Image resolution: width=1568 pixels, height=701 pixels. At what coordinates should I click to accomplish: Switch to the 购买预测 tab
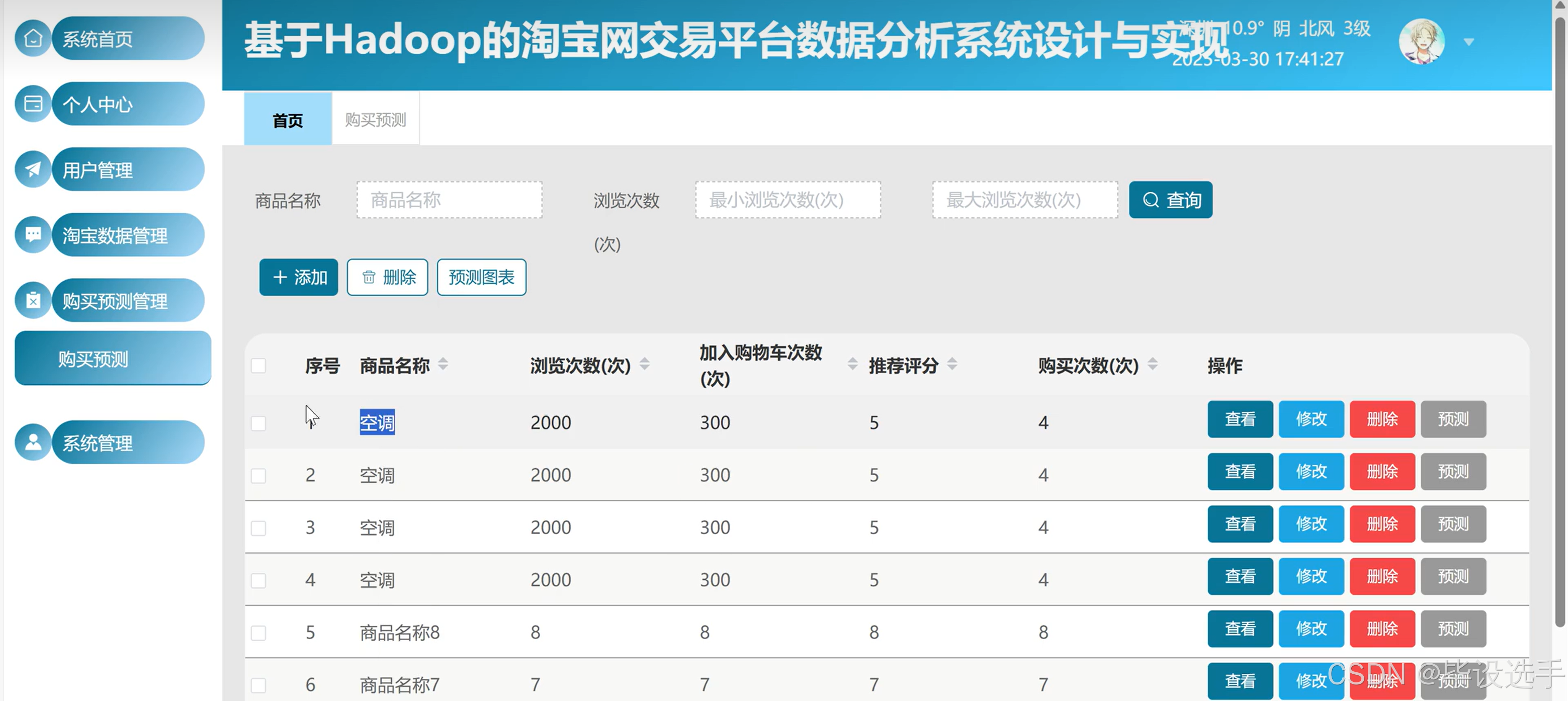click(x=376, y=119)
